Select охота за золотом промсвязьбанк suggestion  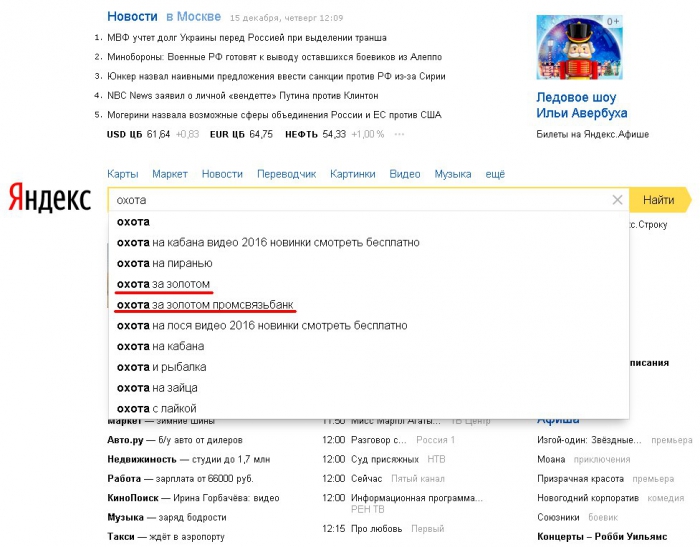pyautogui.click(x=369, y=305)
